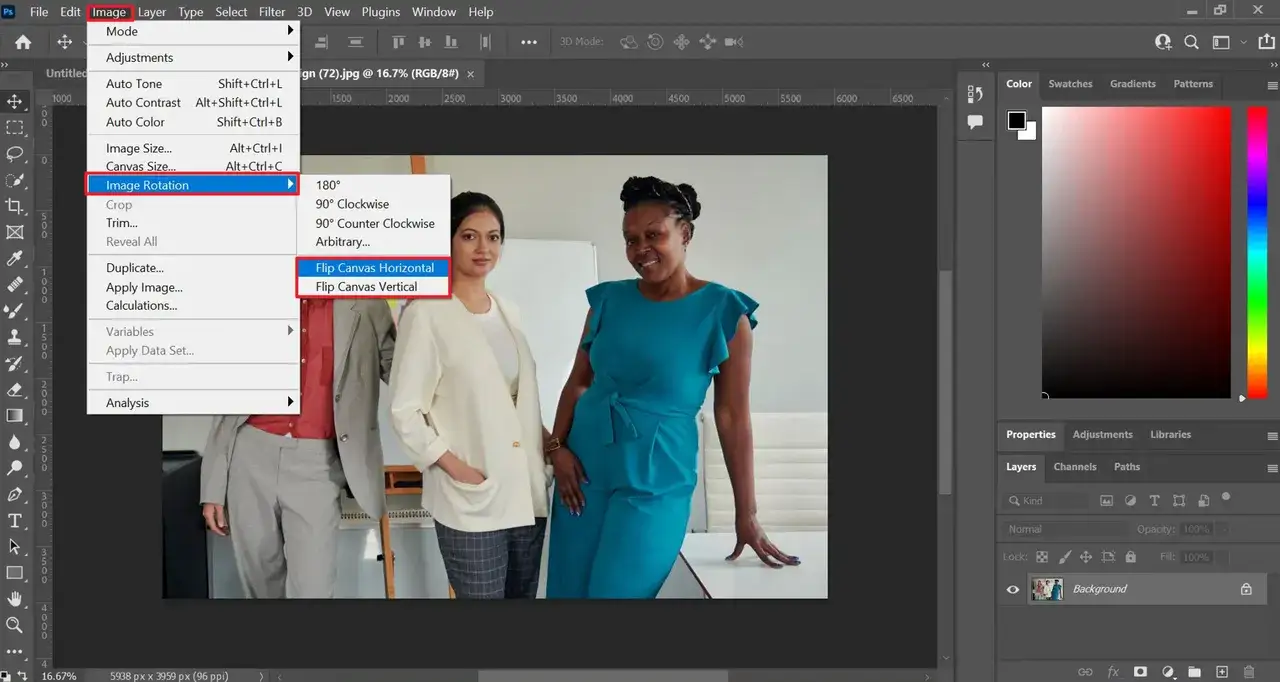The height and width of the screenshot is (682, 1280).
Task: Toggle the layer filter on/off switch
Action: [x=1226, y=497]
